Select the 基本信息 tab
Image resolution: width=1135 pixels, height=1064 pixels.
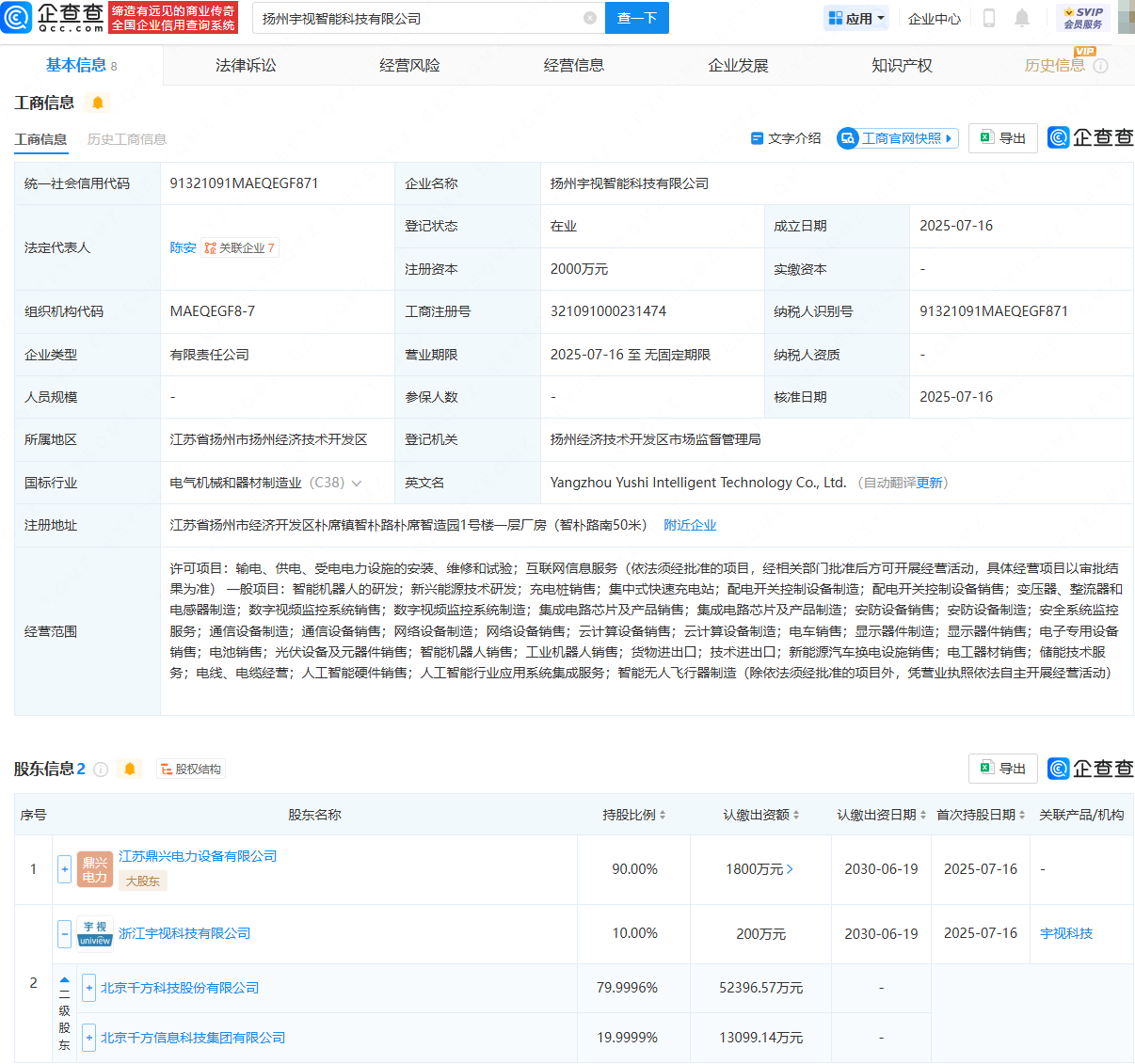click(x=81, y=65)
